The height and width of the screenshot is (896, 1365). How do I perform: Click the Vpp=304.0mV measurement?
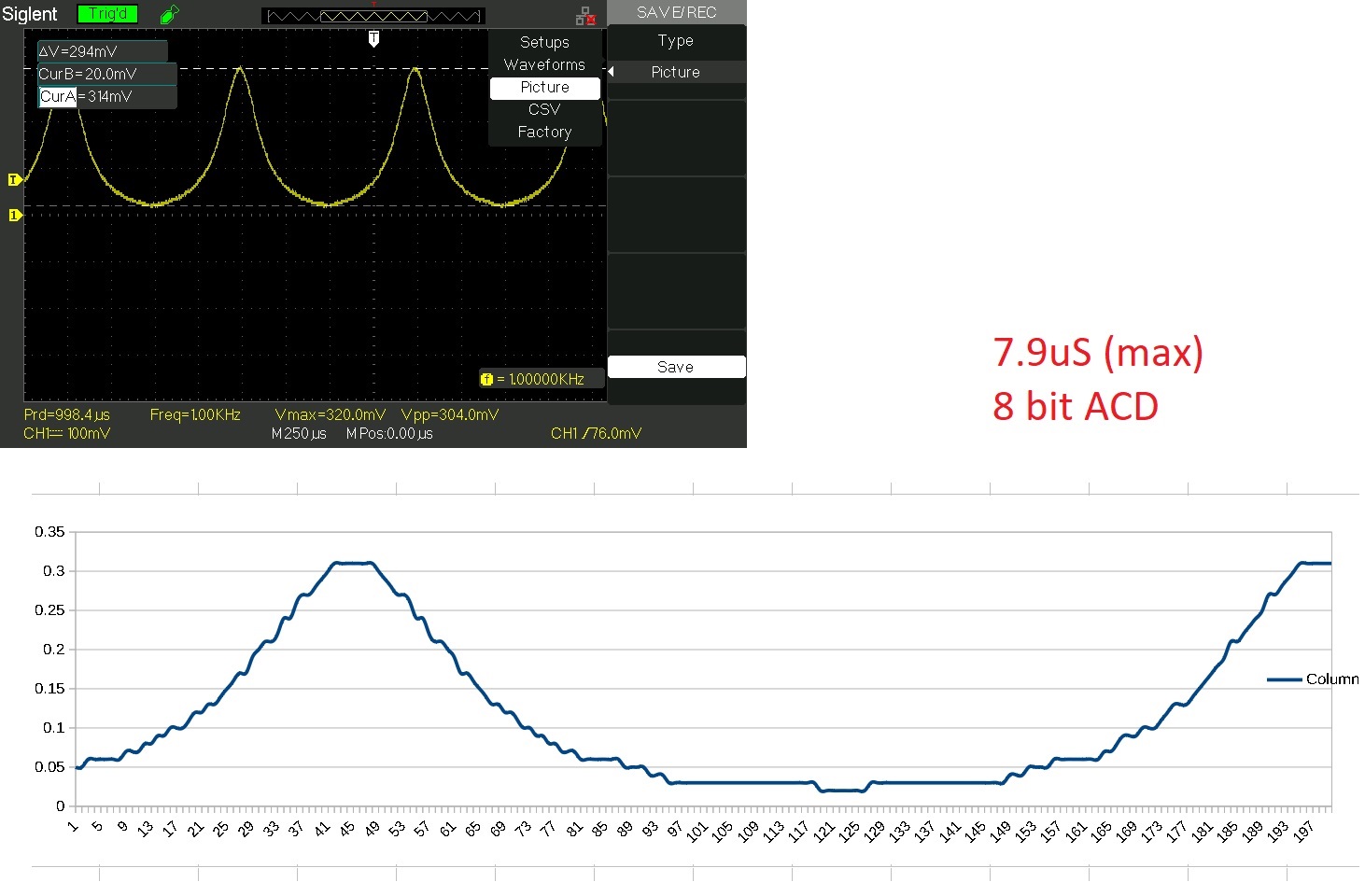450,414
